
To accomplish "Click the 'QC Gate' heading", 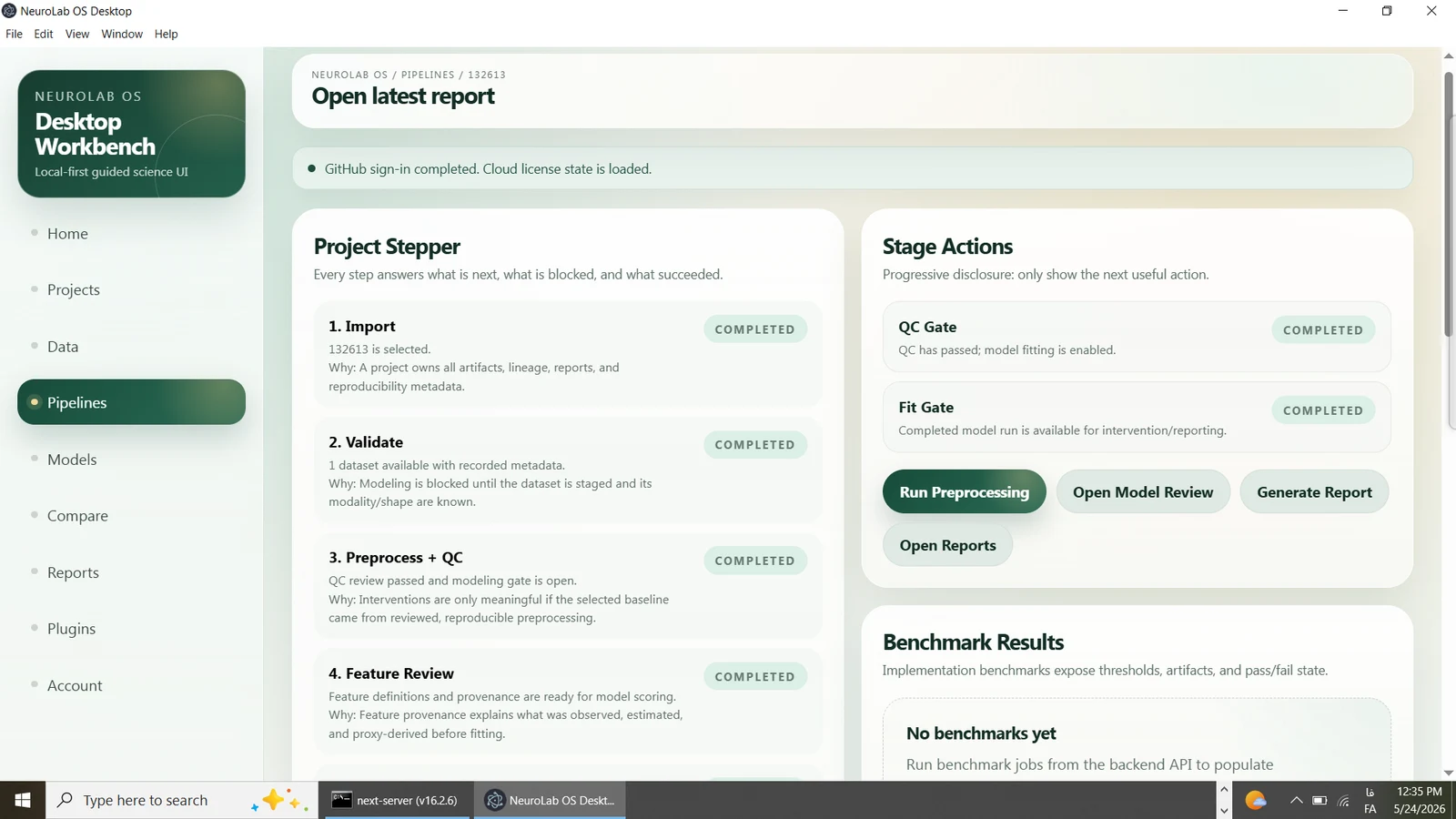I will [x=927, y=327].
